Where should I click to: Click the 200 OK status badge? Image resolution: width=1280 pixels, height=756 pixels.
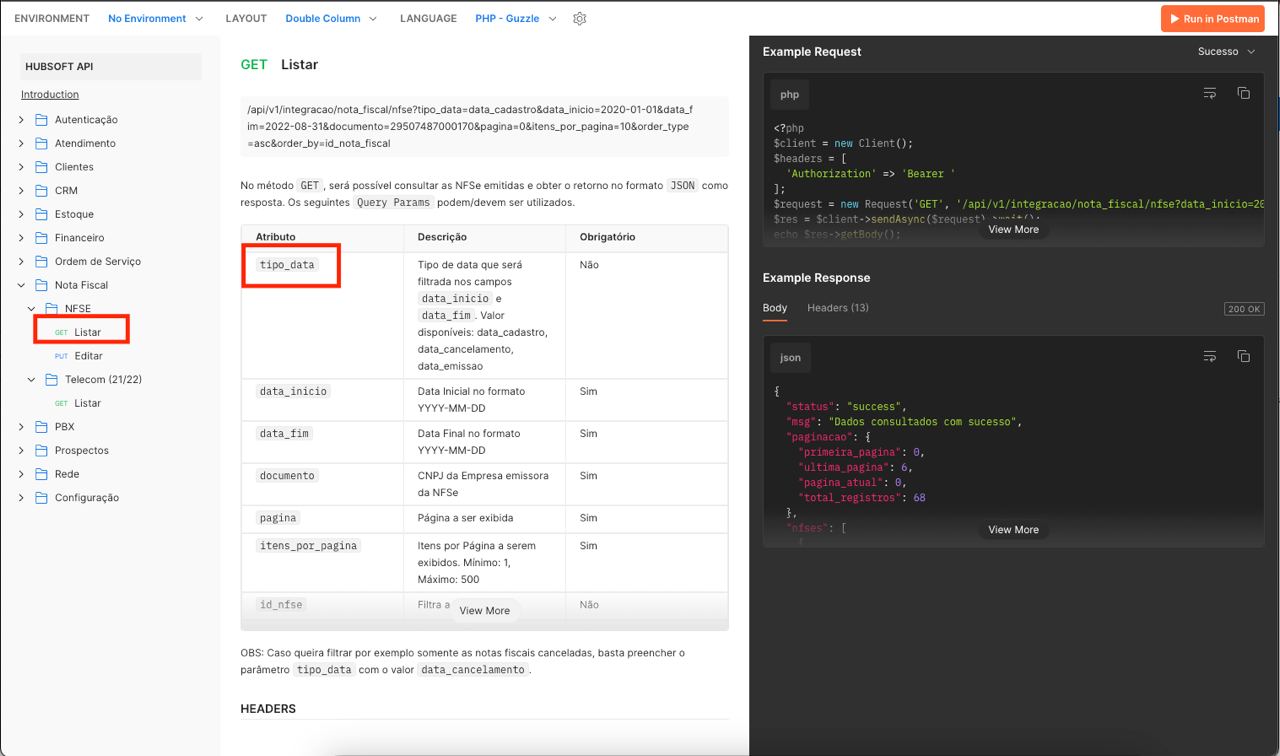(x=1244, y=309)
